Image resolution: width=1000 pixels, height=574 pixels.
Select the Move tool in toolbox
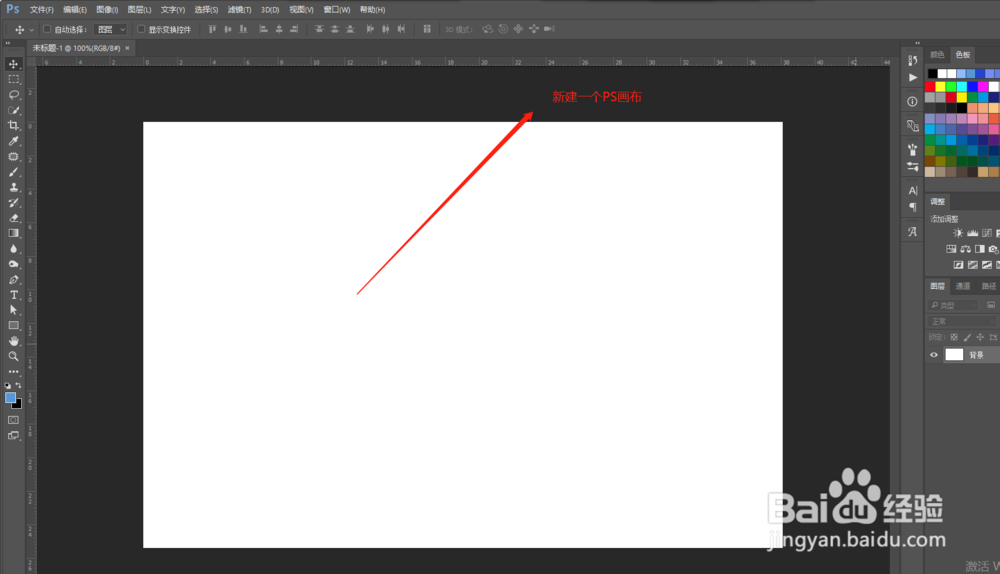(13, 64)
